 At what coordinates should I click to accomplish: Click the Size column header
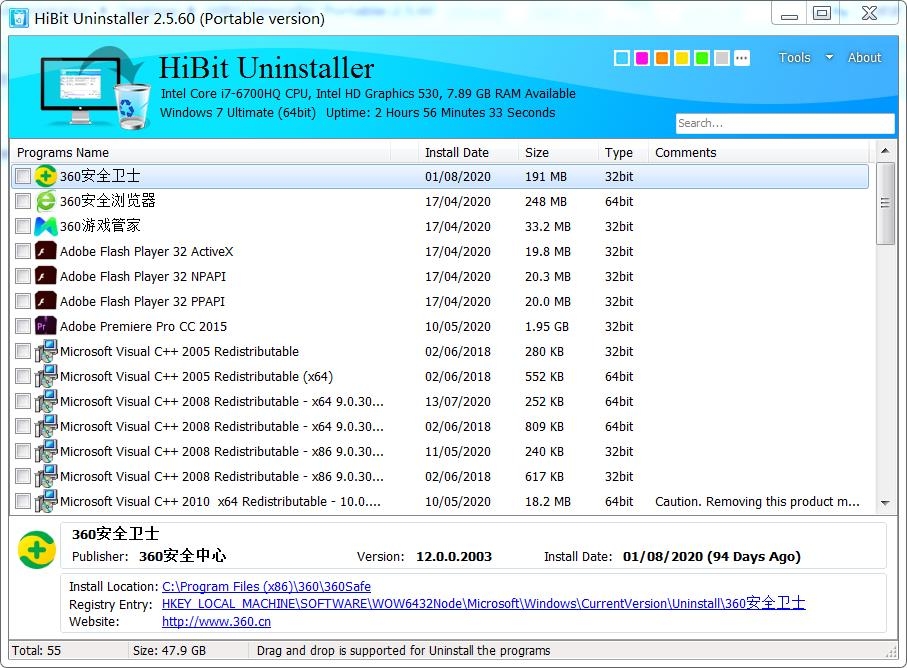(x=540, y=152)
